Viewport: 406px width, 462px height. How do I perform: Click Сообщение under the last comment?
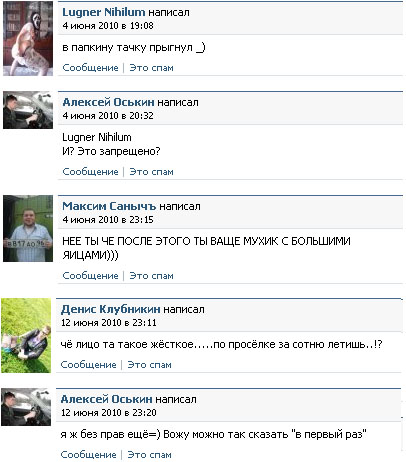pos(88,455)
